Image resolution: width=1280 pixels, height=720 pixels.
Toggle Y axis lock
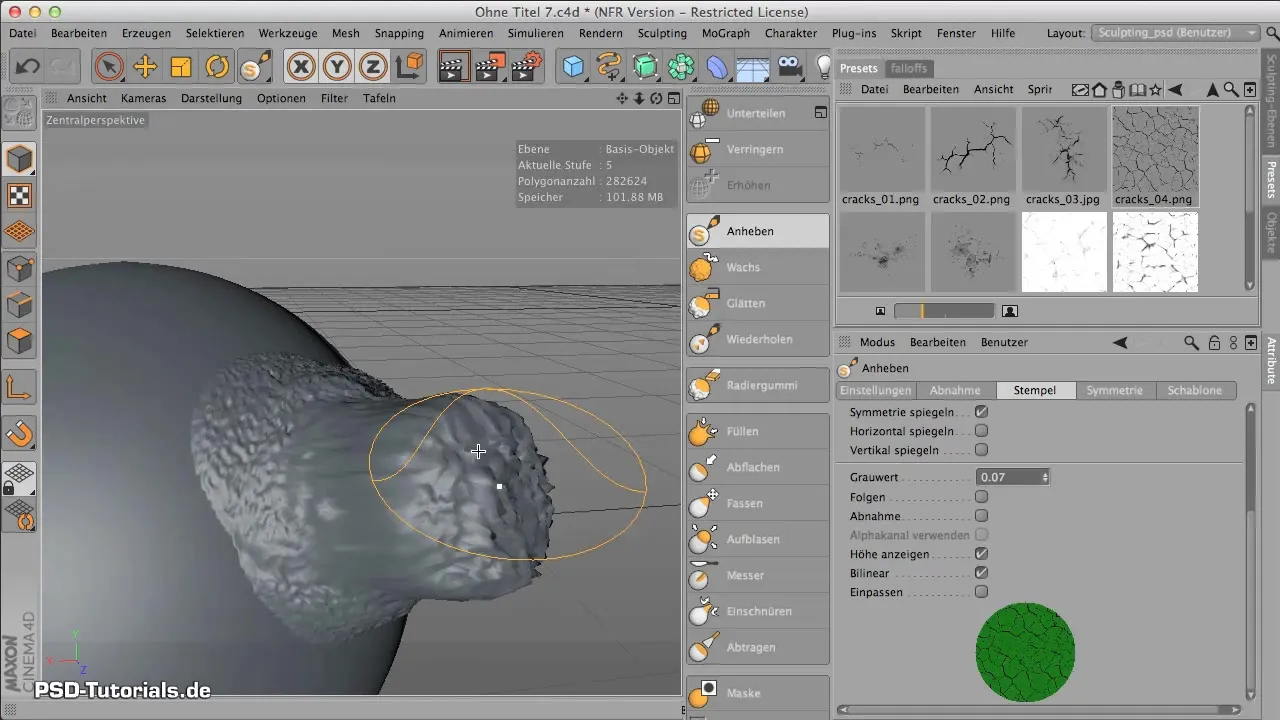point(337,67)
